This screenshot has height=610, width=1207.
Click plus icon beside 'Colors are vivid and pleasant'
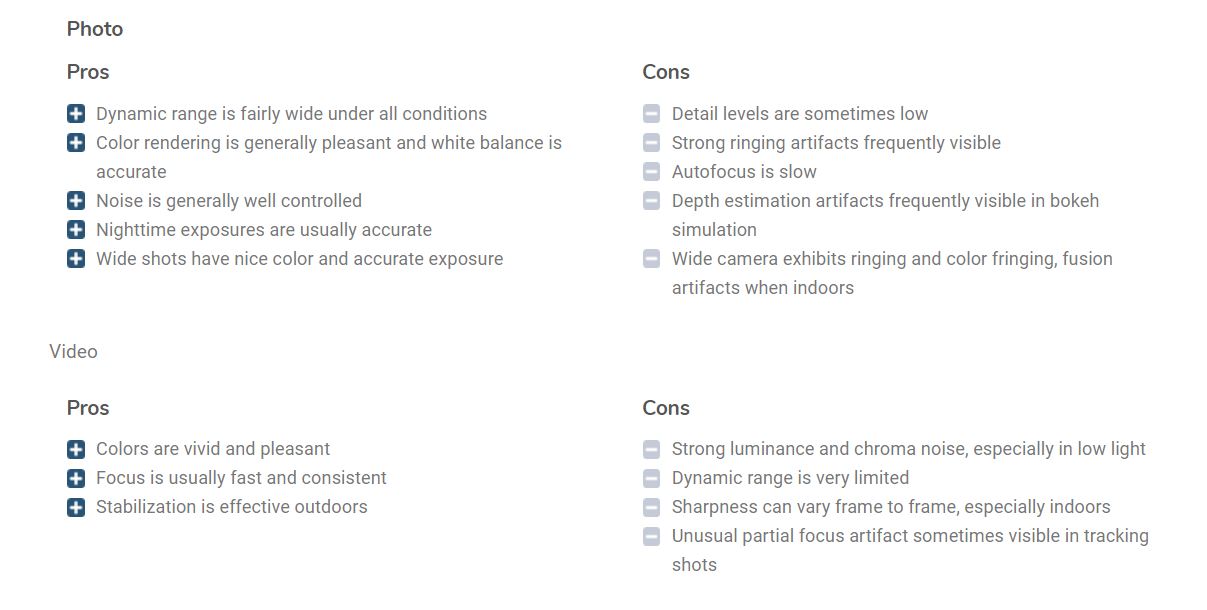76,449
